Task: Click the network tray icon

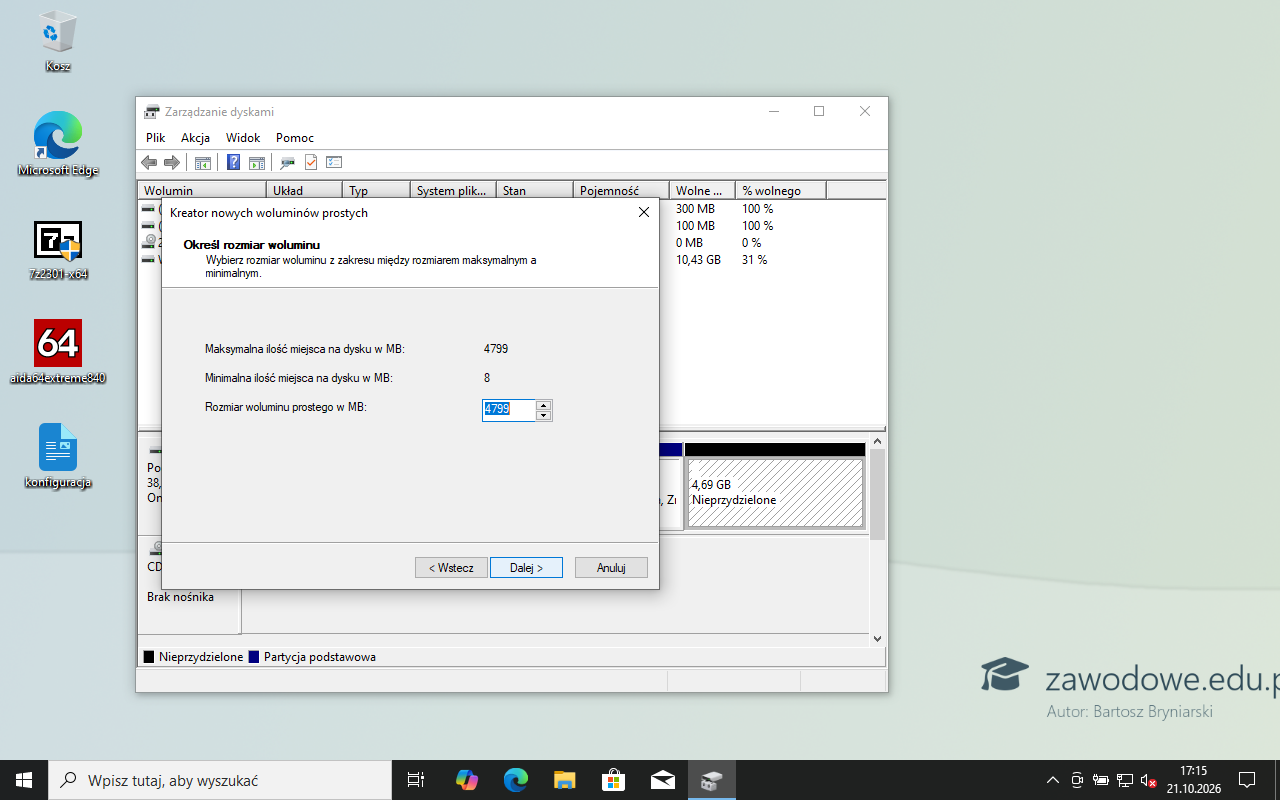Action: coord(1125,780)
